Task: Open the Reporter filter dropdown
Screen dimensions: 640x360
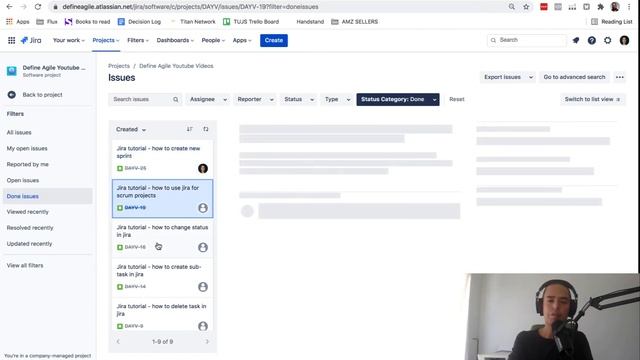Action: coord(255,100)
